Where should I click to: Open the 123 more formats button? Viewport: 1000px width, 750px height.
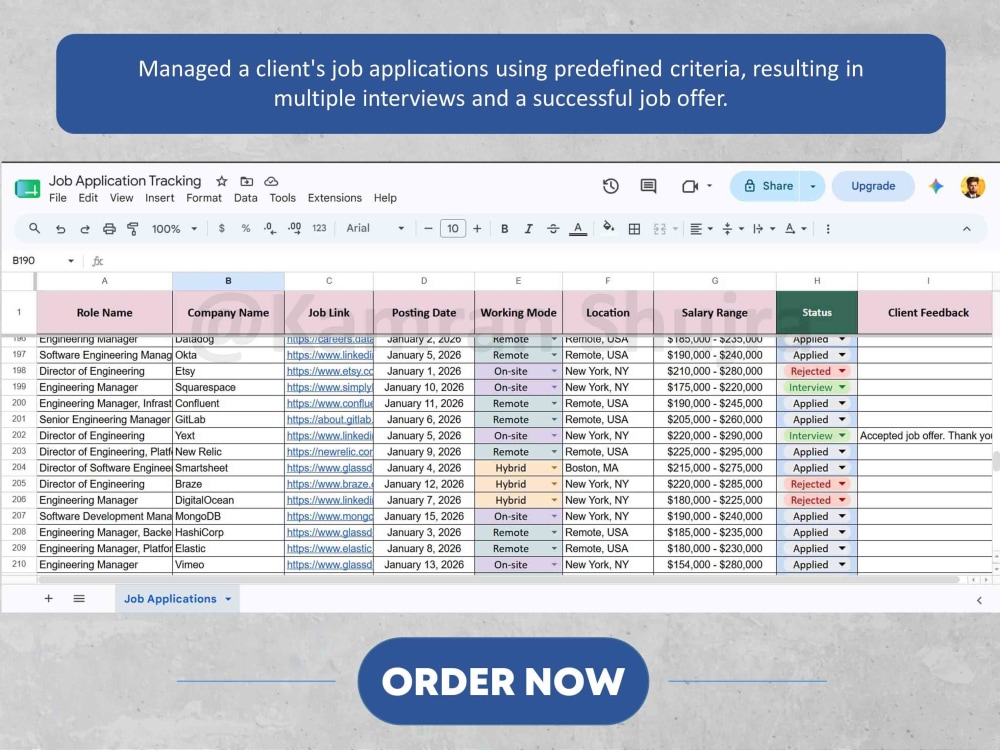click(320, 228)
